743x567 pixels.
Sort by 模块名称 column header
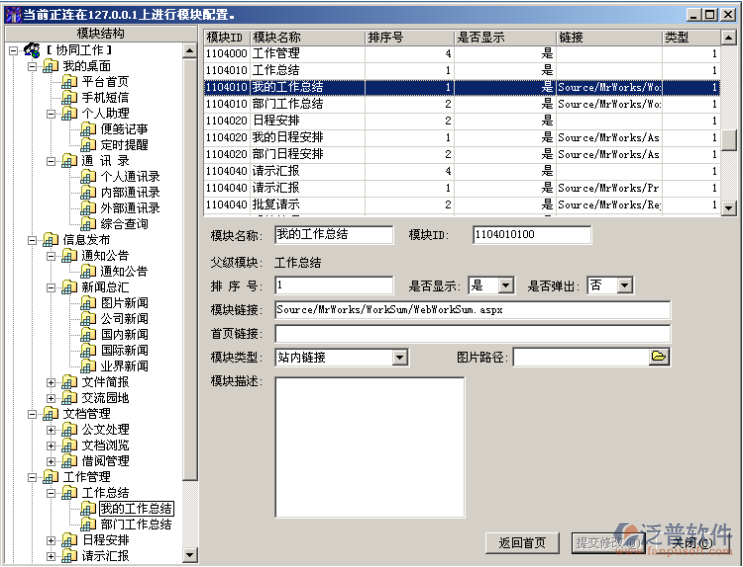point(308,37)
